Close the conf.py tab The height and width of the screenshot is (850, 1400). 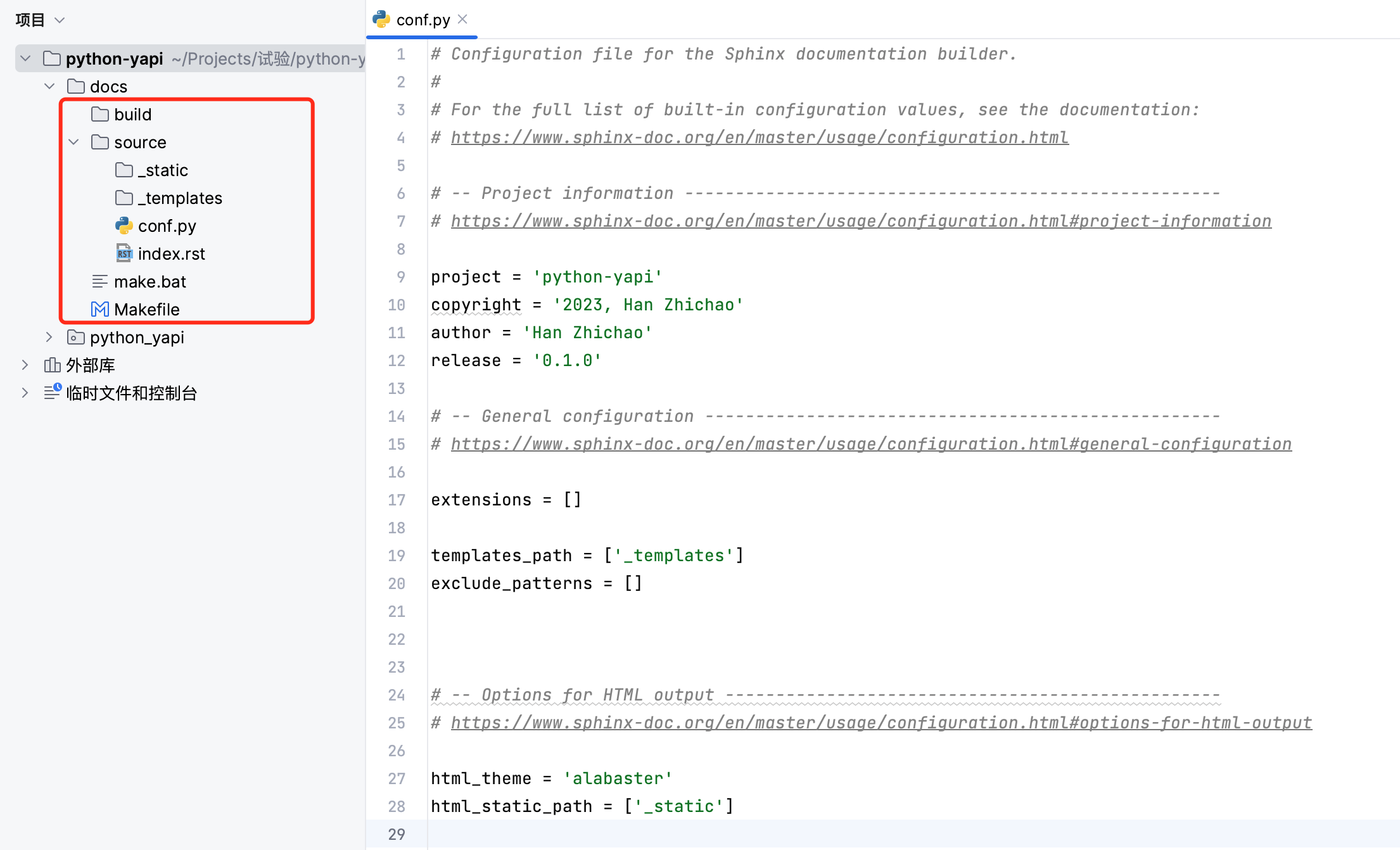pyautogui.click(x=463, y=20)
